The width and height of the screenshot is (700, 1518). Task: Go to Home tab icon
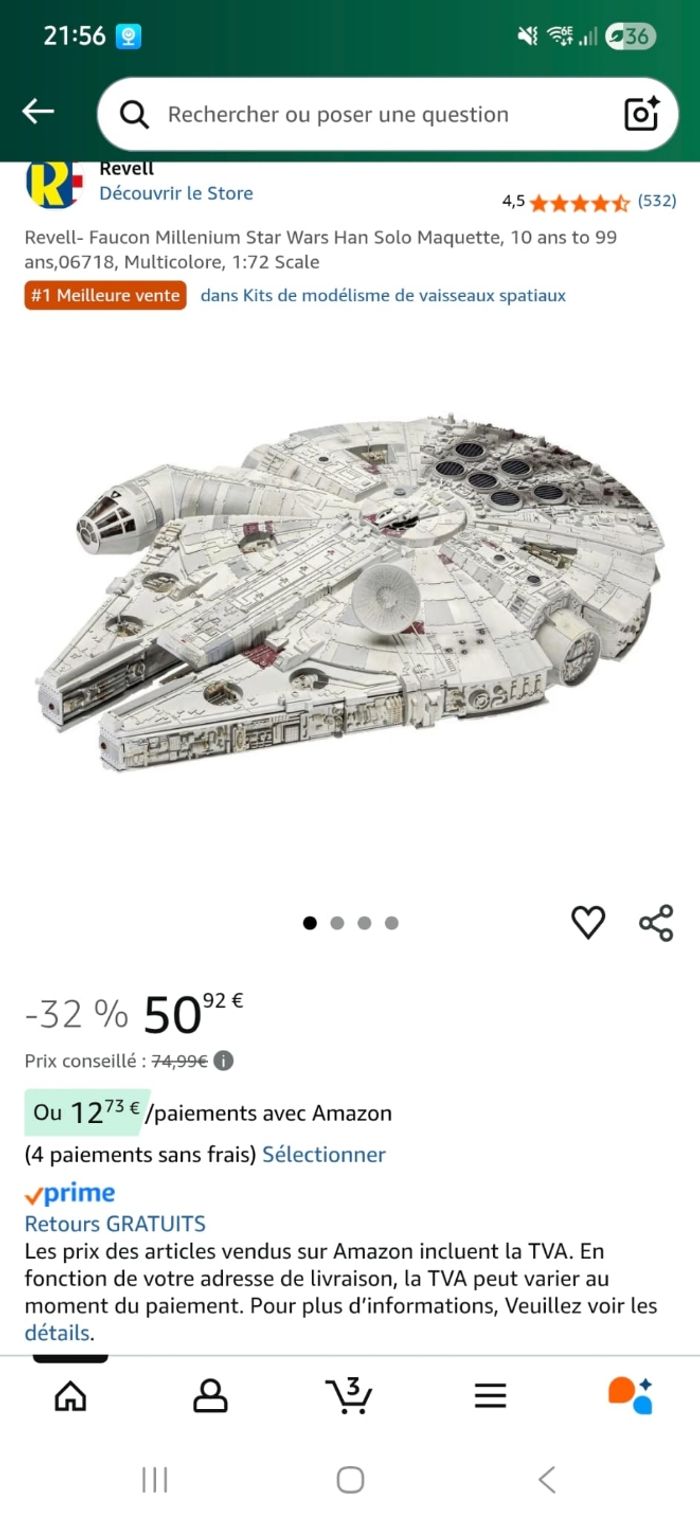click(70, 1394)
